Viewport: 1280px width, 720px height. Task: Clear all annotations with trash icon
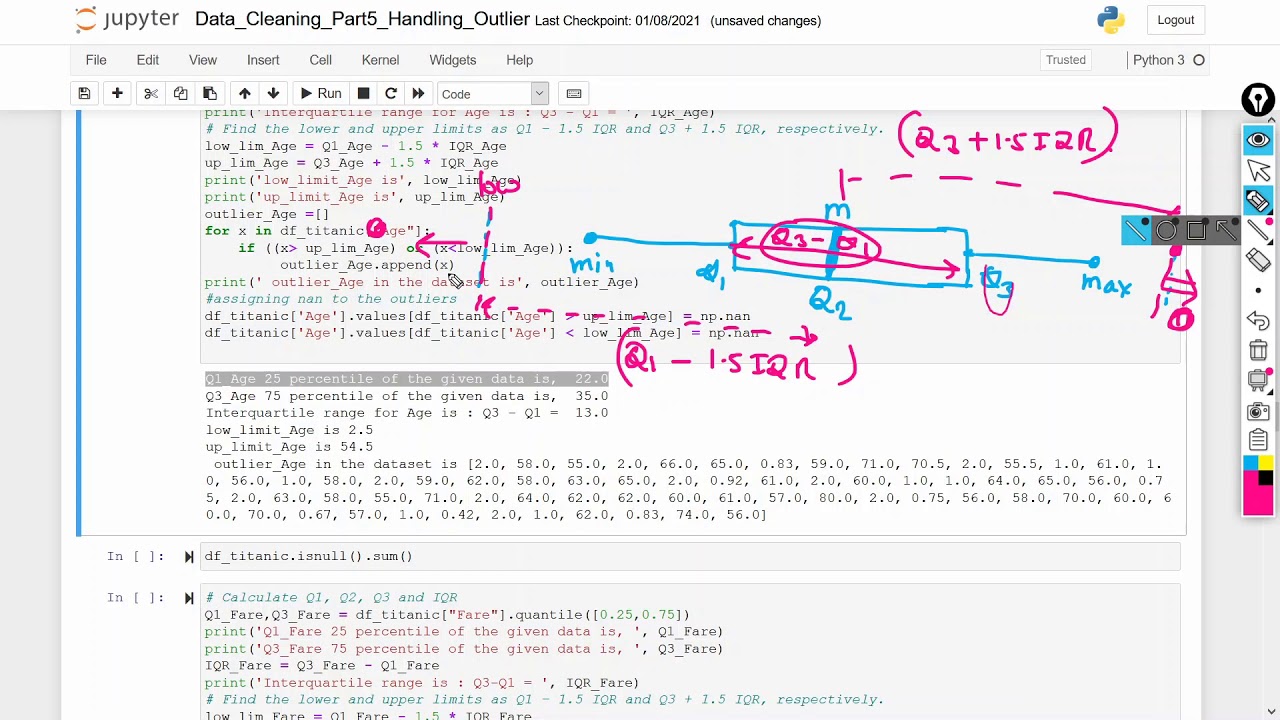tap(1258, 351)
